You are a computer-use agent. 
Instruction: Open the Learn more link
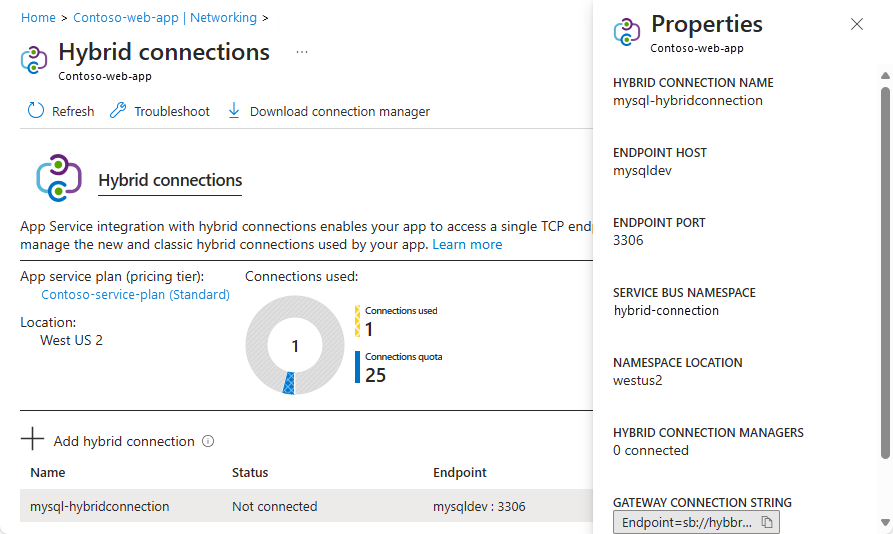[x=467, y=244]
